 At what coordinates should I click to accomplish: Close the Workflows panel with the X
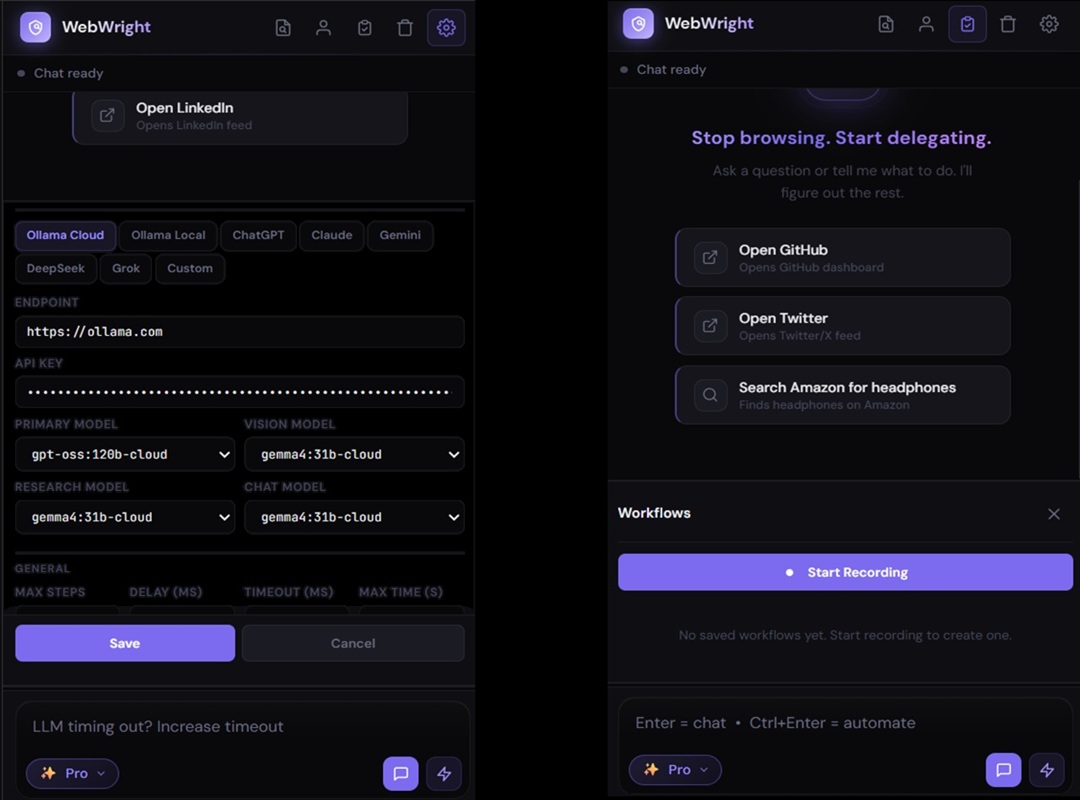[1054, 514]
